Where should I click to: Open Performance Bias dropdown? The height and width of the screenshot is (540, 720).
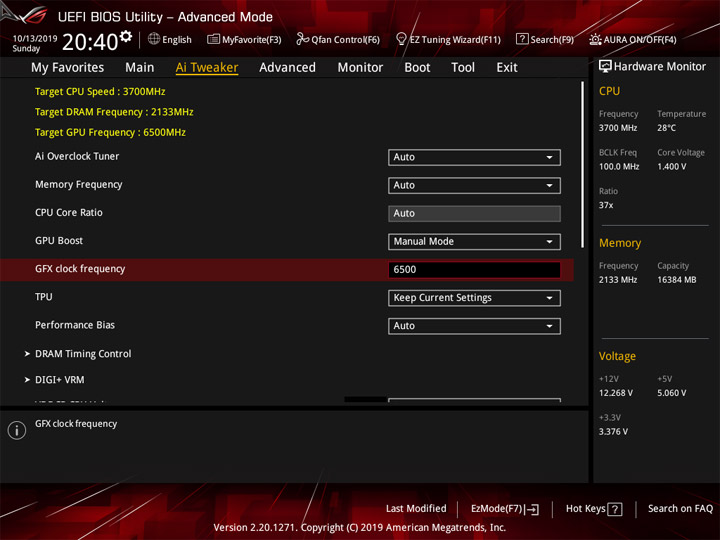point(474,326)
